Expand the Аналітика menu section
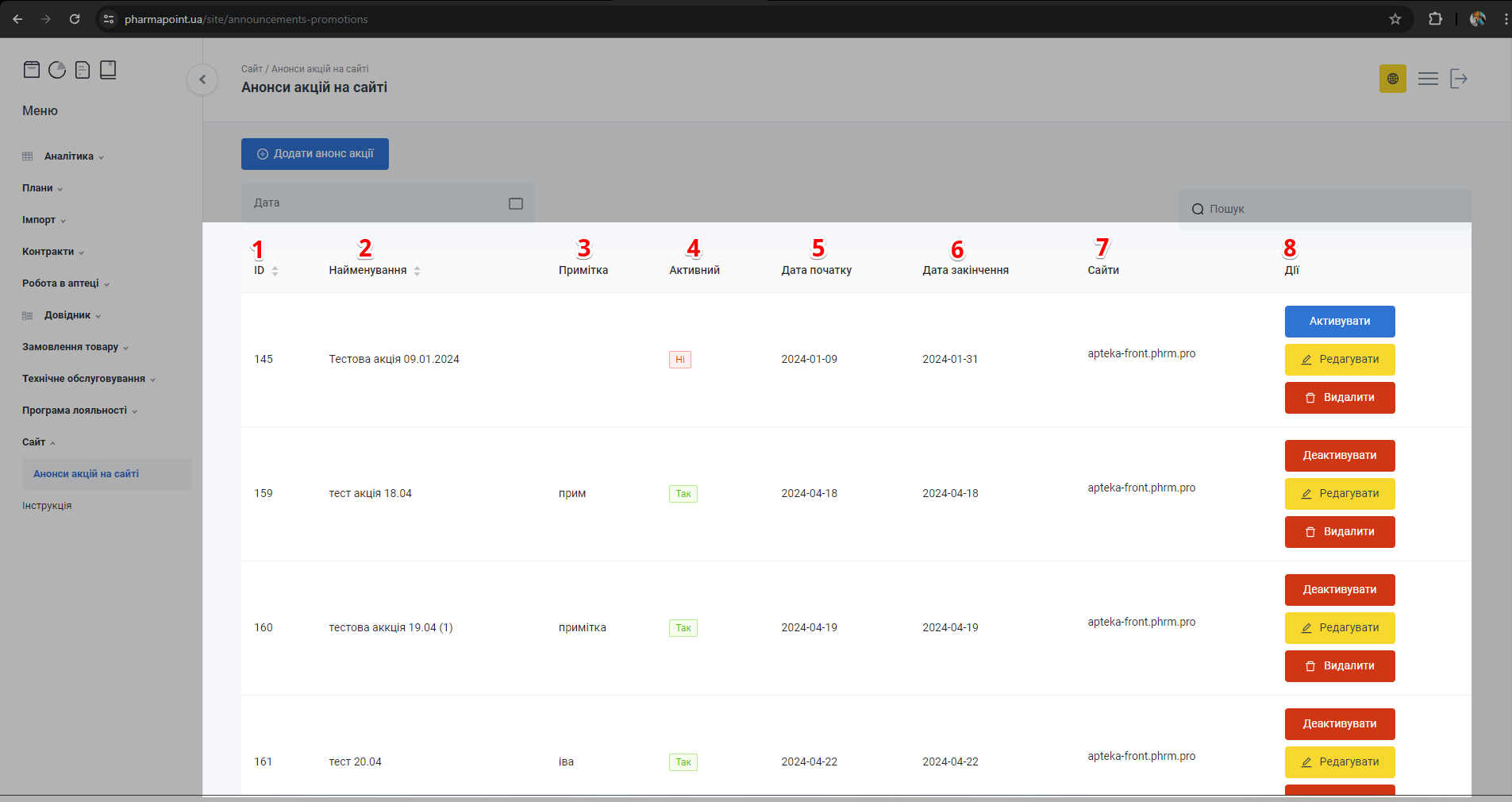This screenshot has width=1512, height=802. (69, 156)
